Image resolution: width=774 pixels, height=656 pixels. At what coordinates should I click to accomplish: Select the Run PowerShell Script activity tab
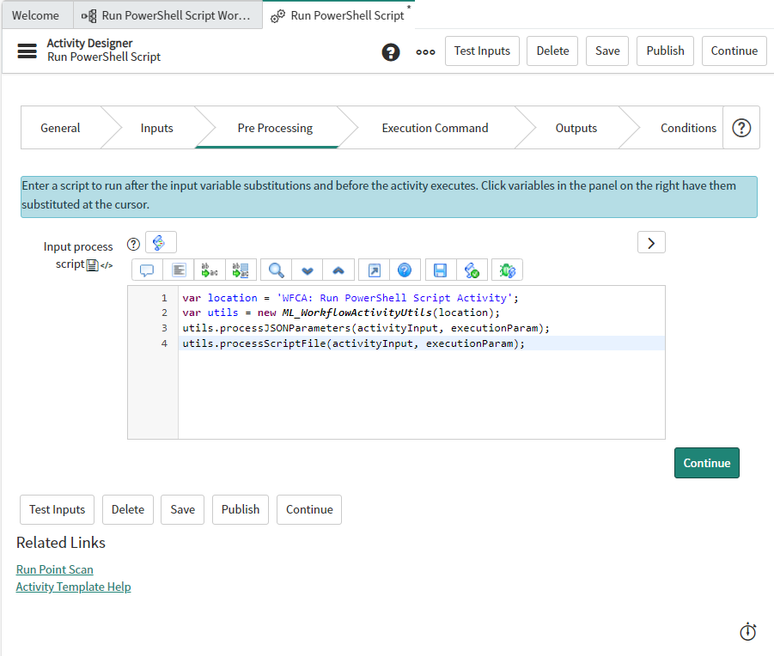click(x=339, y=15)
